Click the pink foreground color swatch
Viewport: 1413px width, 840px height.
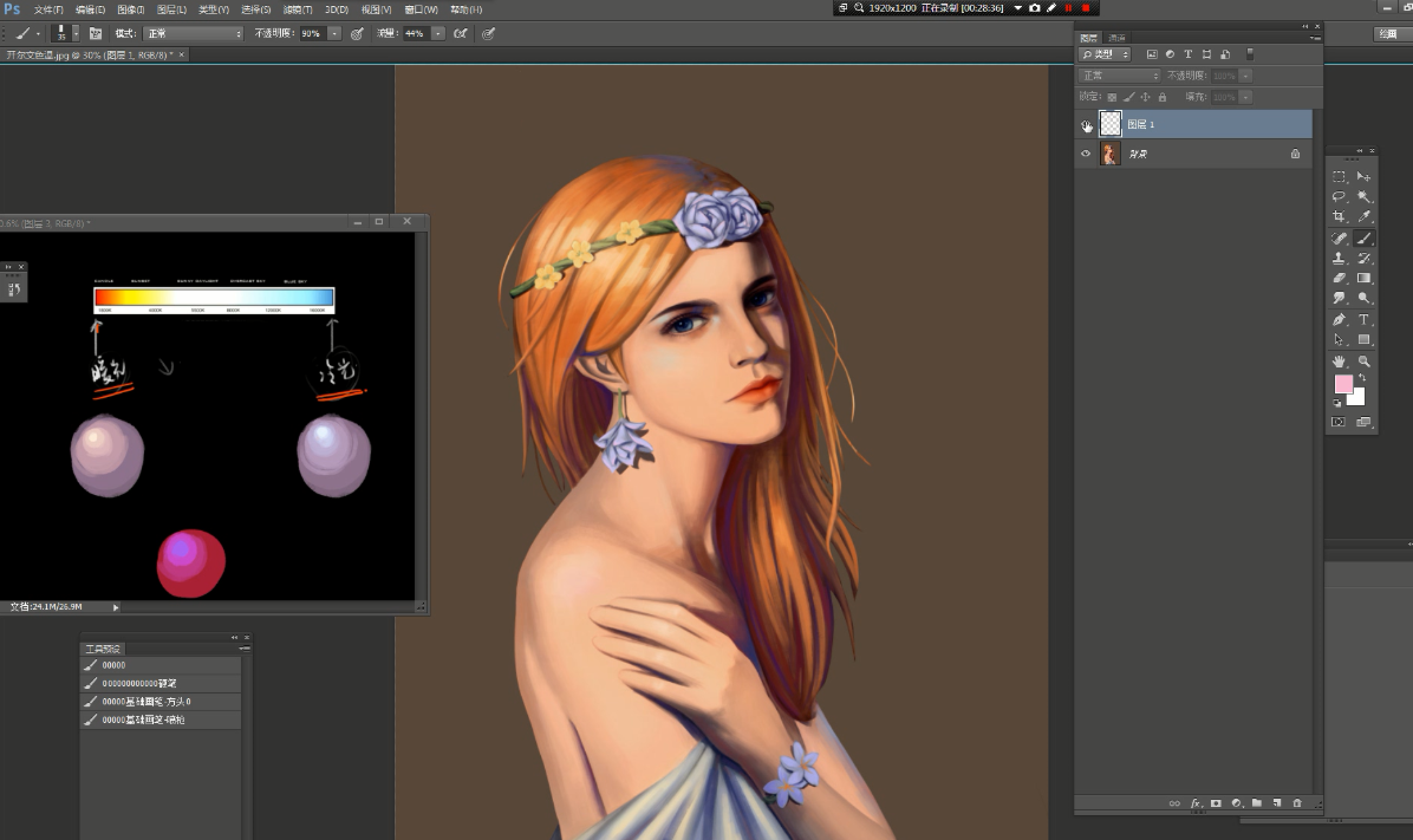1343,384
